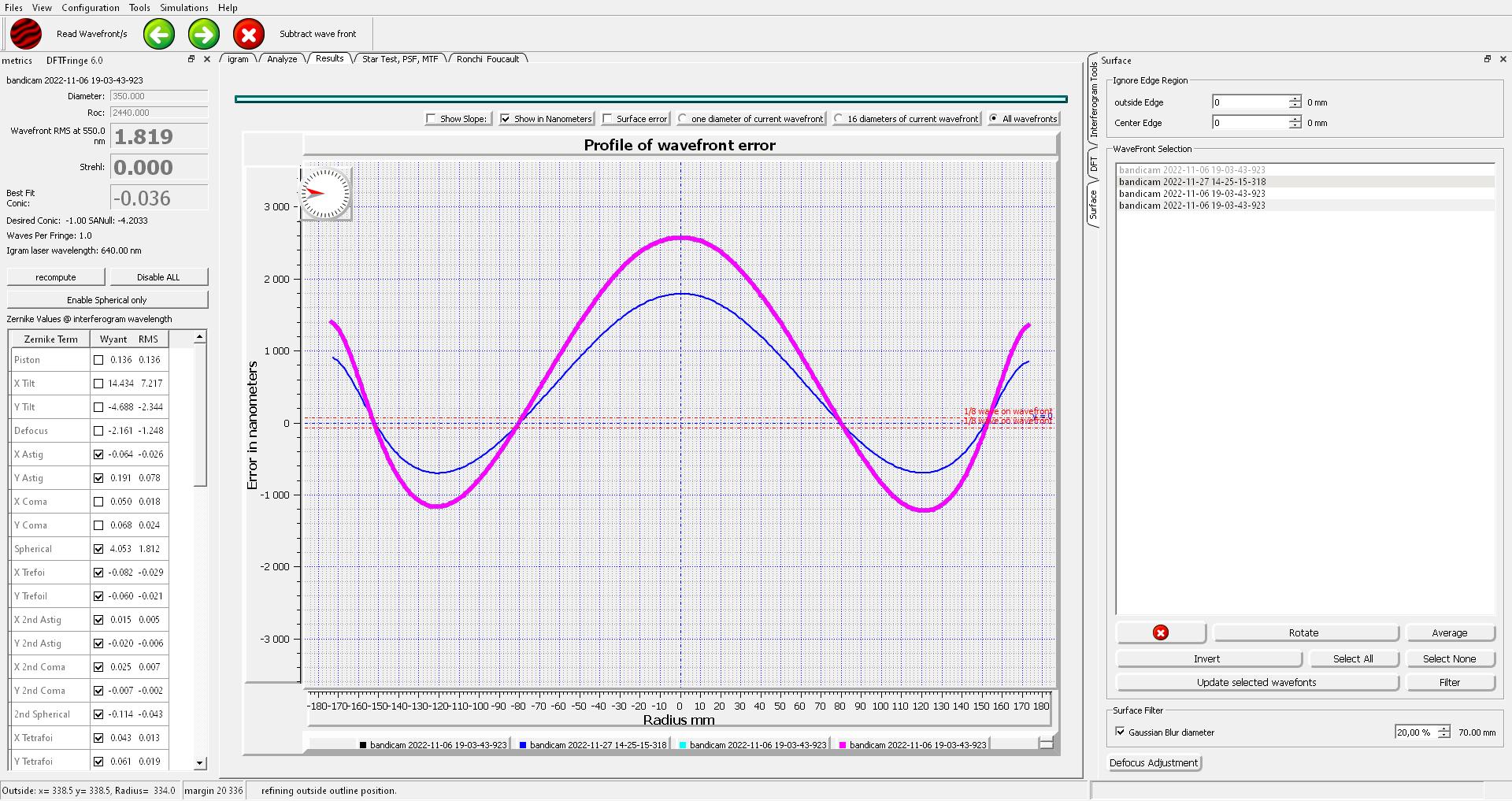Click the red X Subtract wave front icon

pyautogui.click(x=249, y=34)
